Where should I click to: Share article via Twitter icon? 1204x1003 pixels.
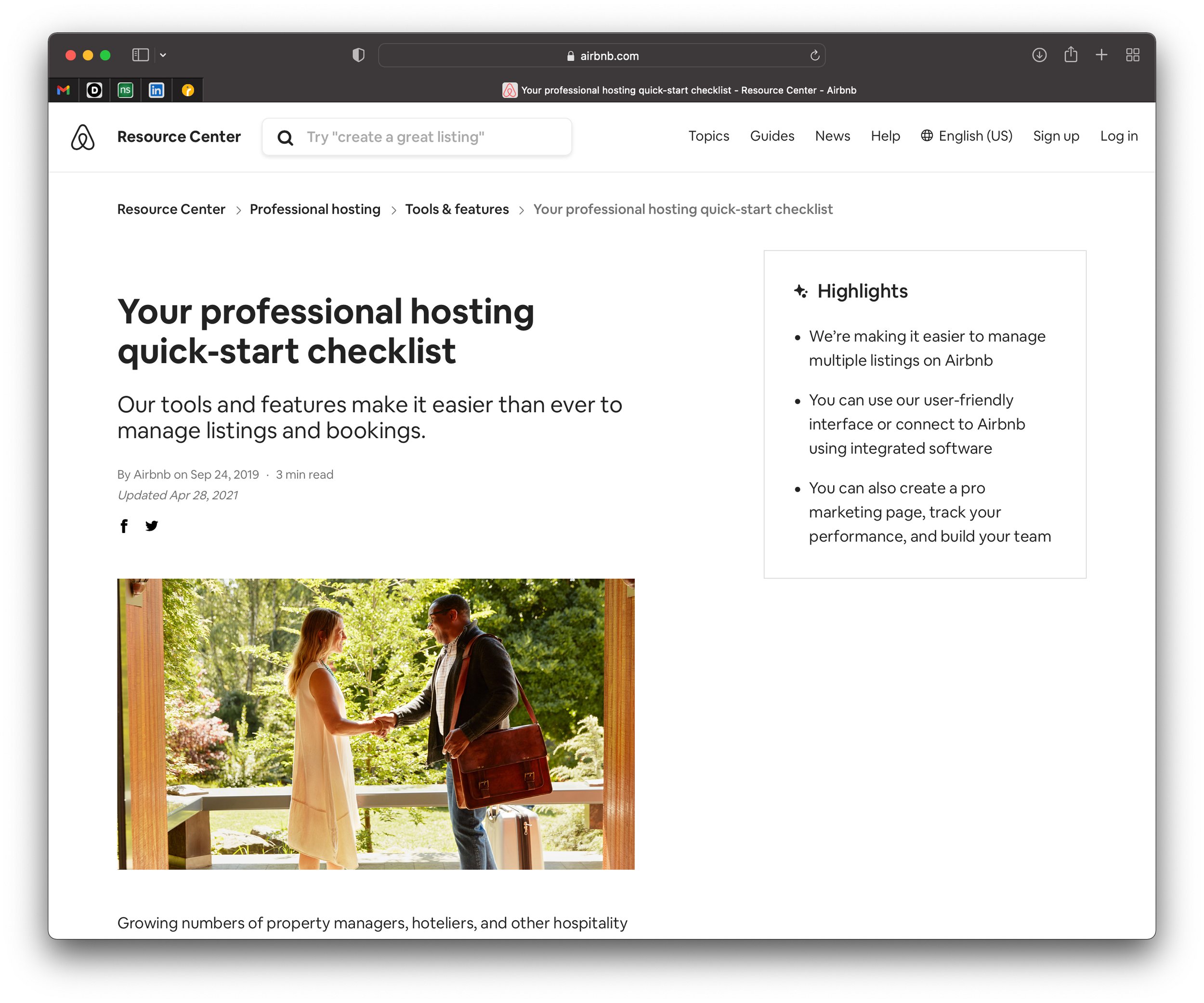pyautogui.click(x=151, y=525)
